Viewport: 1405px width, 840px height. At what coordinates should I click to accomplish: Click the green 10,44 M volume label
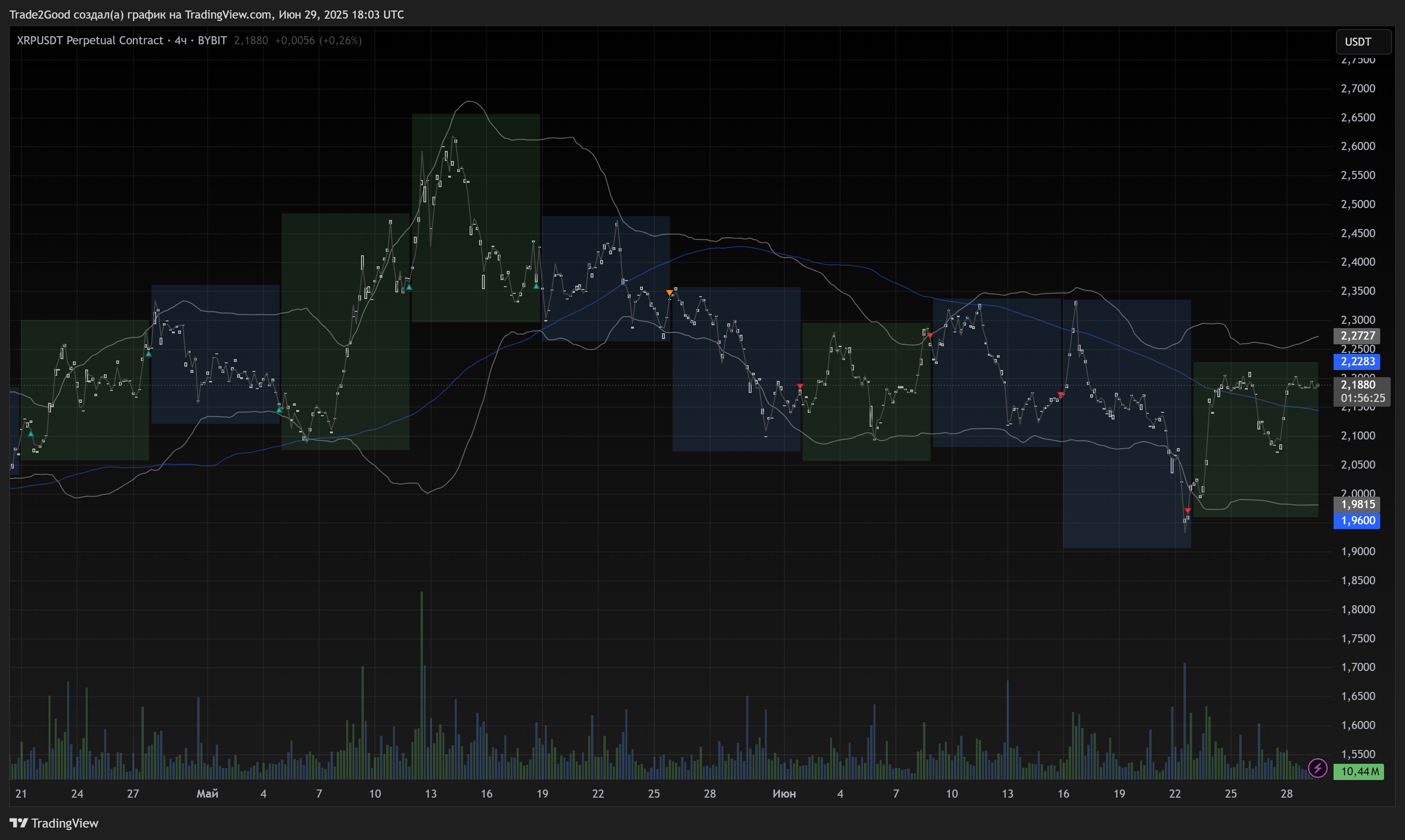(1358, 771)
